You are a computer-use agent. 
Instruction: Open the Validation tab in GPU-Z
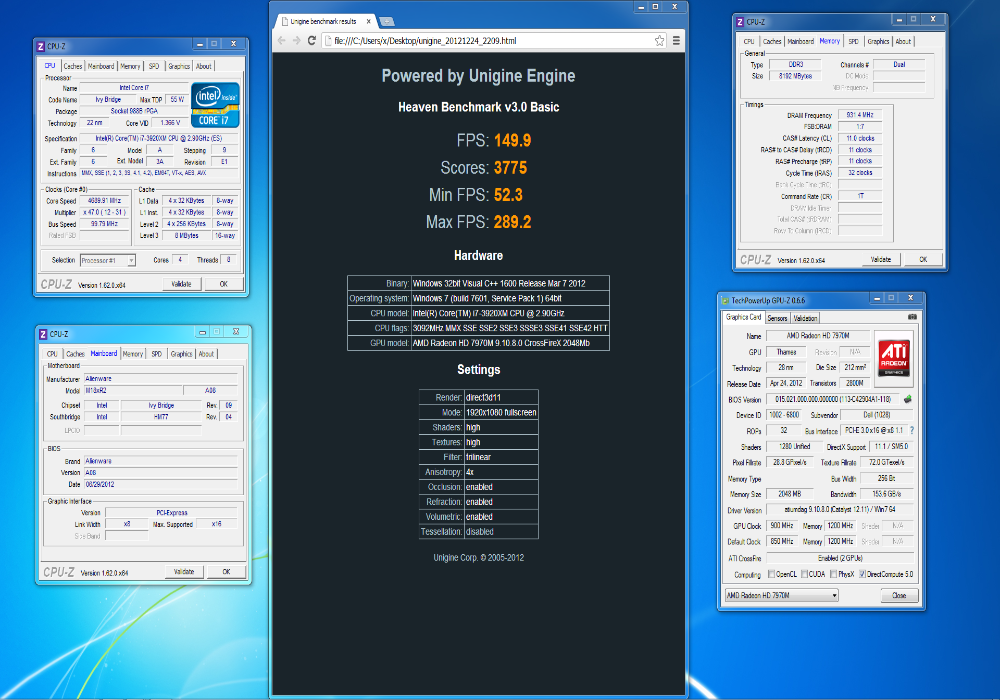point(805,318)
